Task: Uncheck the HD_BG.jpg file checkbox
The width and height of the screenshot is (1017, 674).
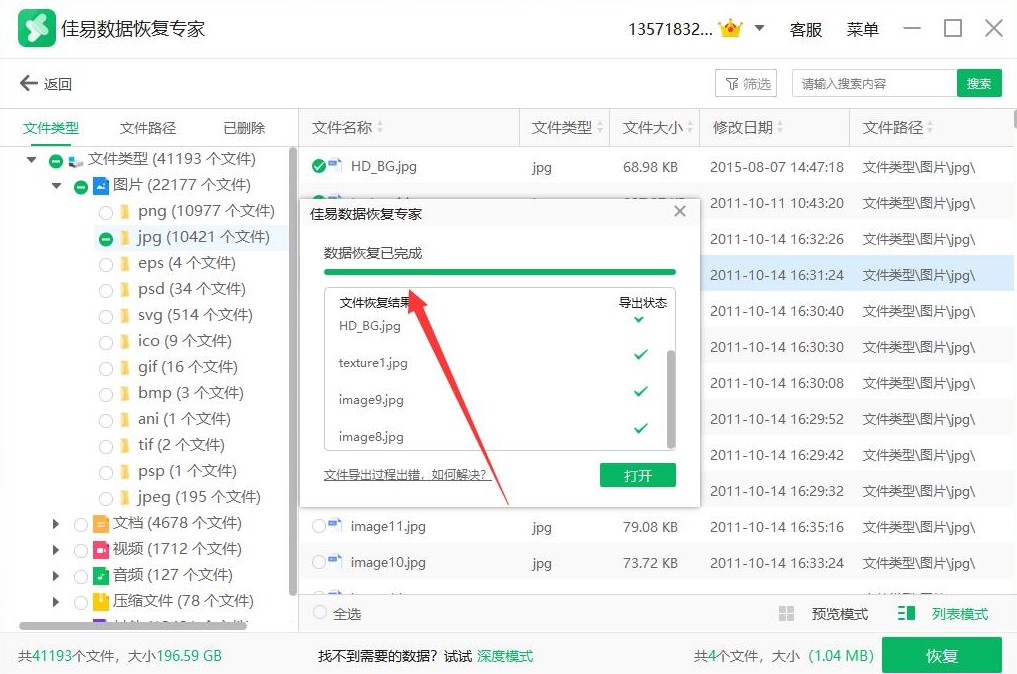Action: coord(319,166)
